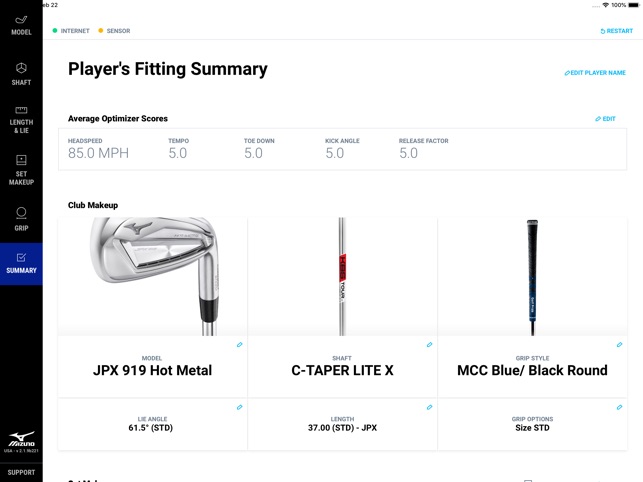
Task: Click the Player's Fitting Summary heading
Action: 168,69
